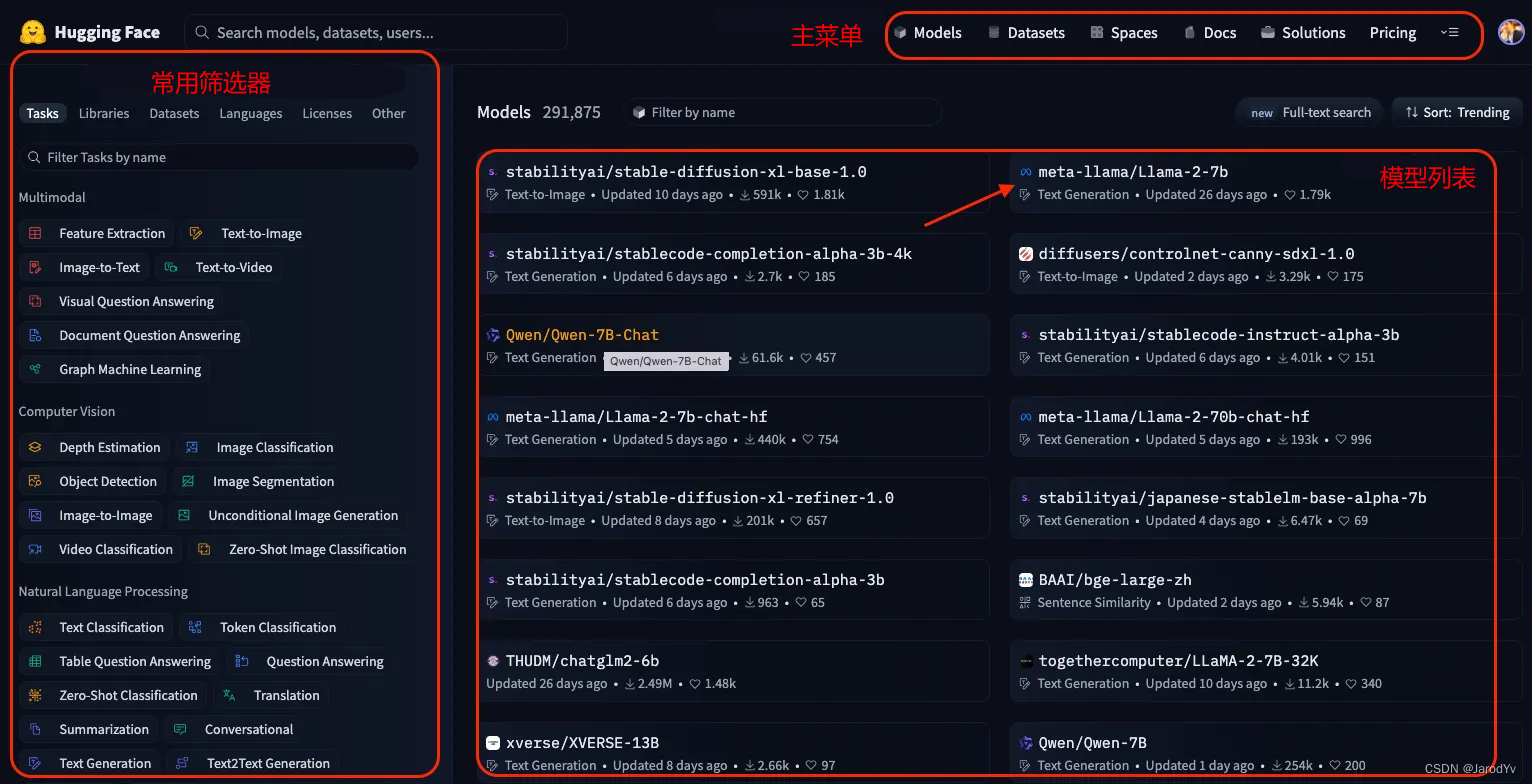Open Solutions in the main menu
The height and width of the screenshot is (784, 1532).
[x=1303, y=33]
